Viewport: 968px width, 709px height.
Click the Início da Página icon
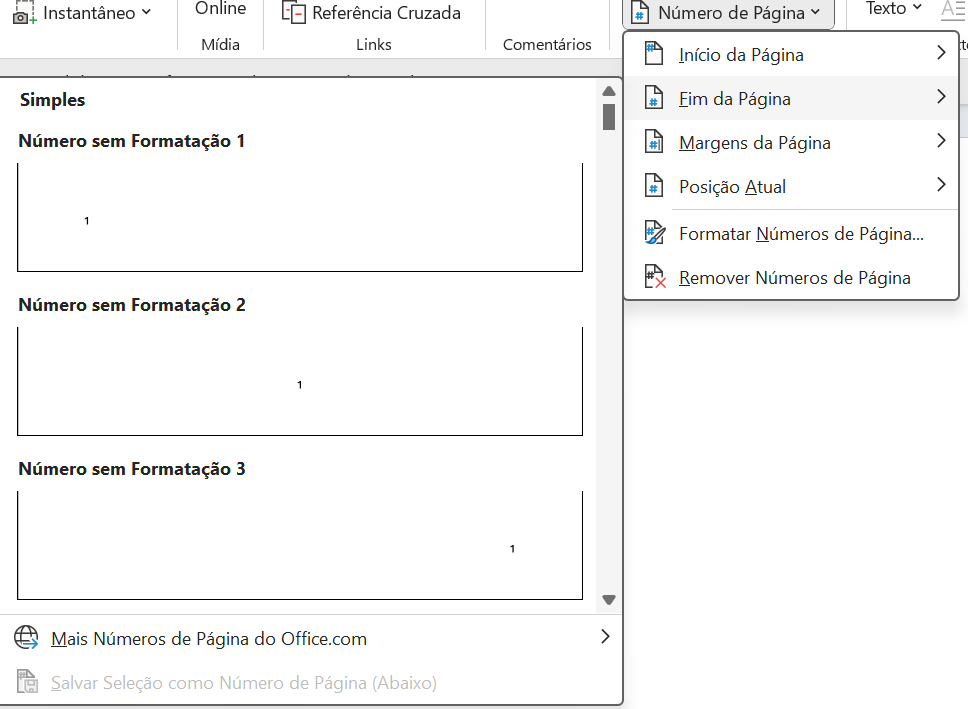click(x=654, y=54)
